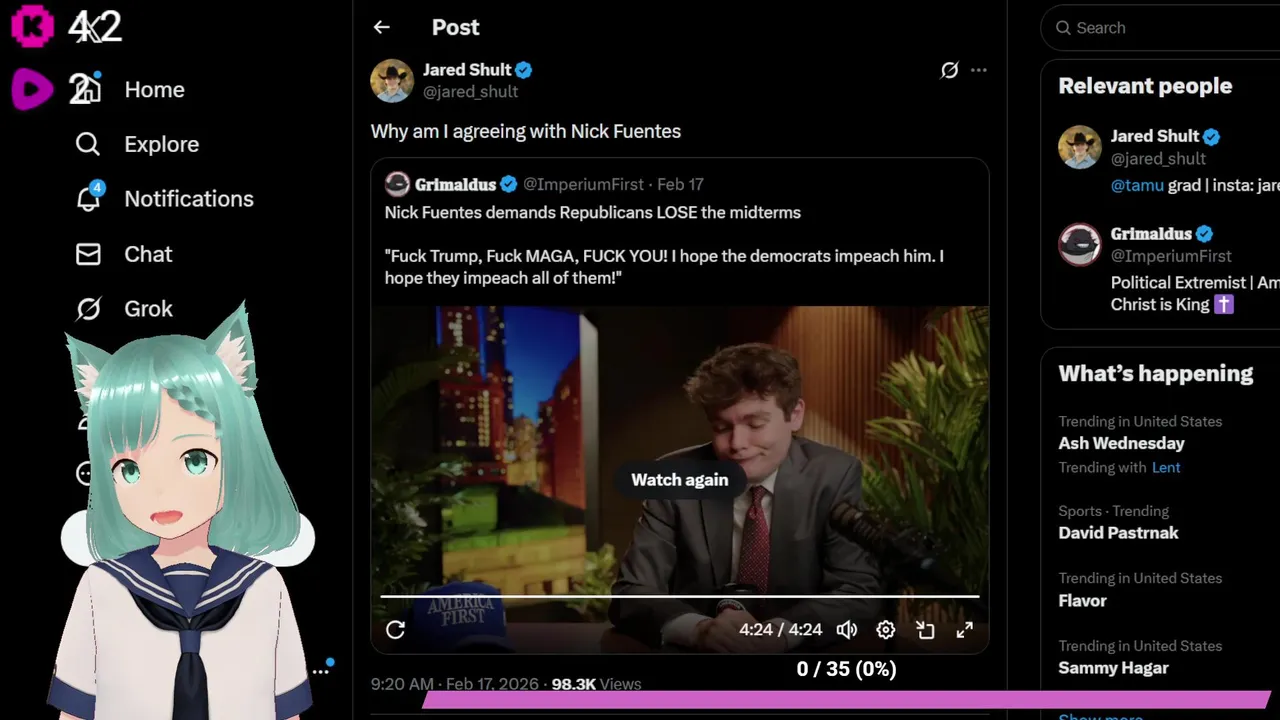This screenshot has width=1280, height=720.
Task: Open Jared Shult's profile picture on post
Action: pyautogui.click(x=392, y=81)
